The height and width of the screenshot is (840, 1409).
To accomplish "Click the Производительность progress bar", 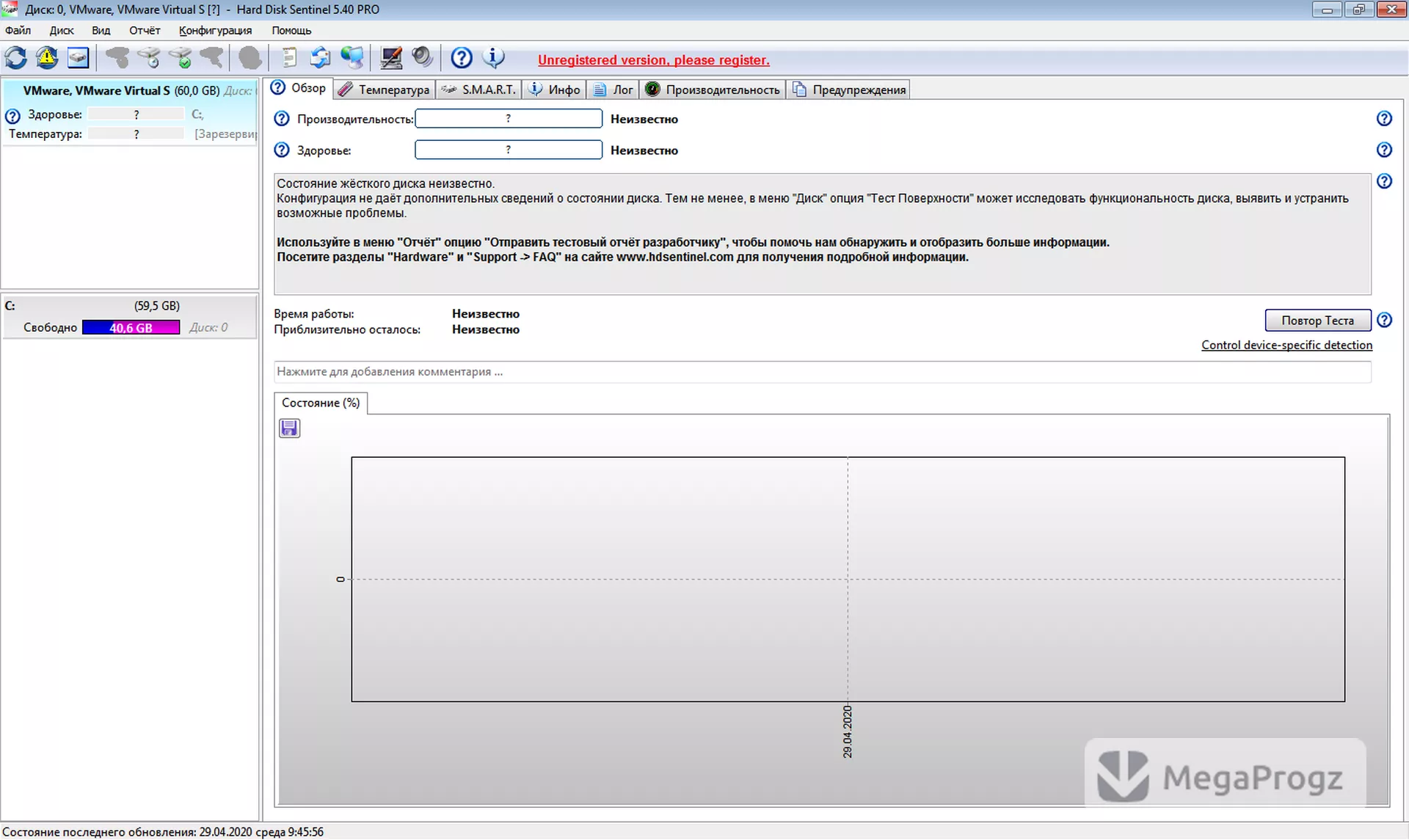I will (x=509, y=119).
